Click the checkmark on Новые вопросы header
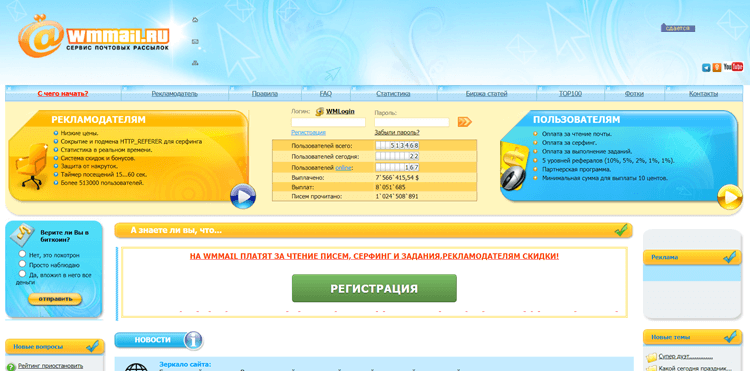 [x=92, y=346]
